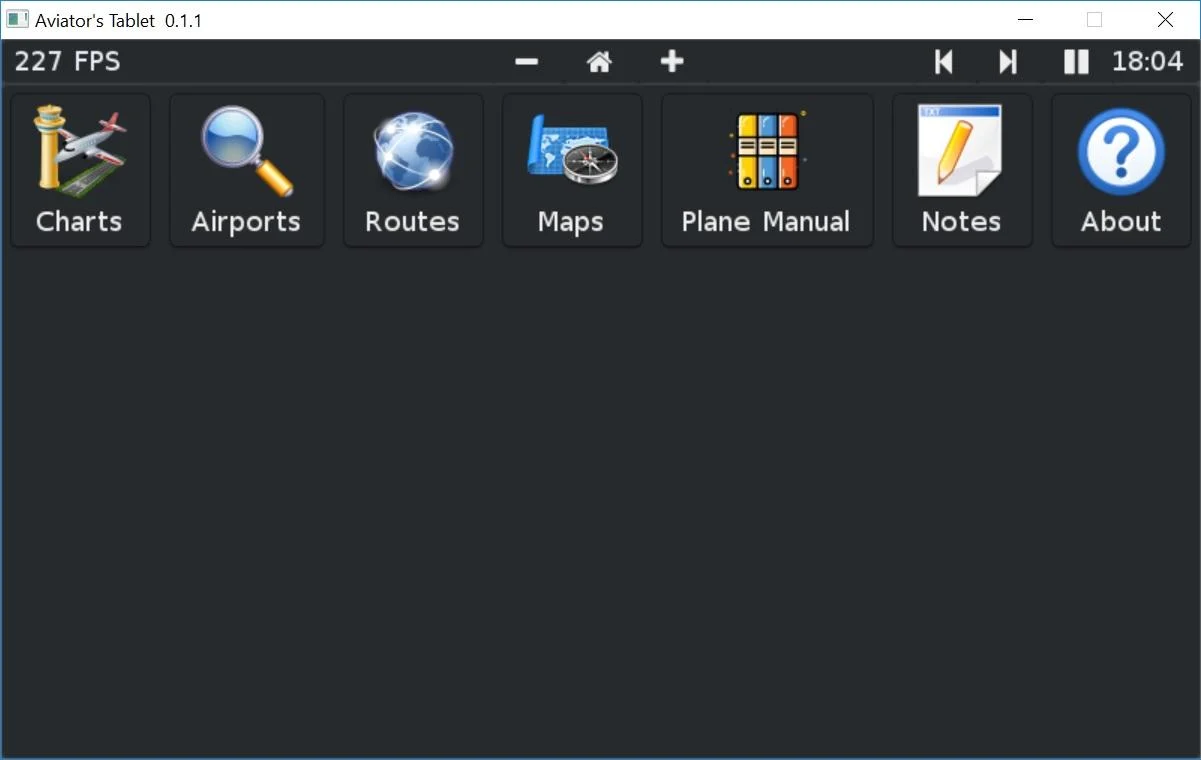The image size is (1201, 760).
Task: Click the home icon in the toolbar
Action: tap(599, 61)
